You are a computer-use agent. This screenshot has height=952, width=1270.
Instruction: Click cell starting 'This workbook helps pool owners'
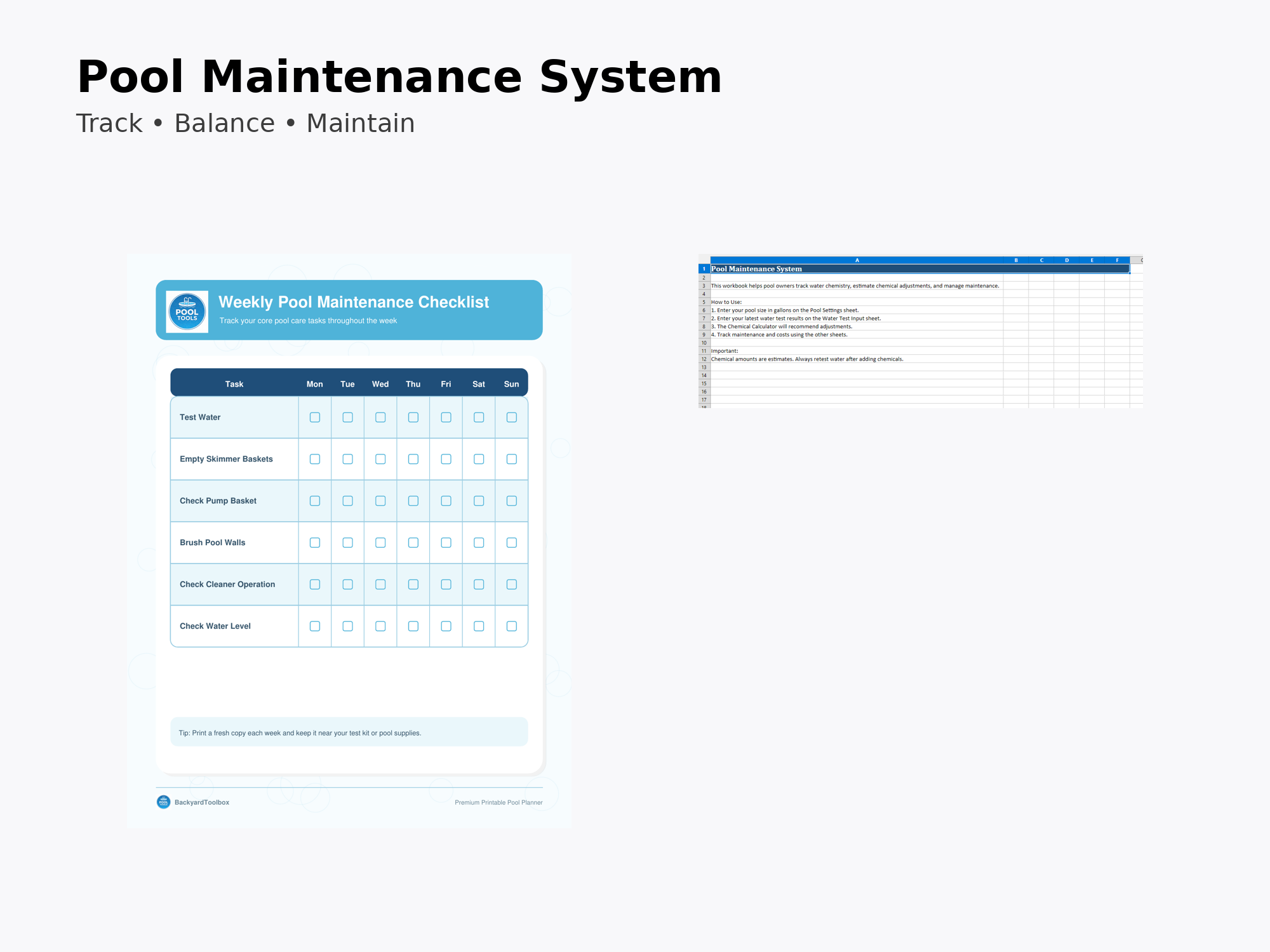[857, 286]
